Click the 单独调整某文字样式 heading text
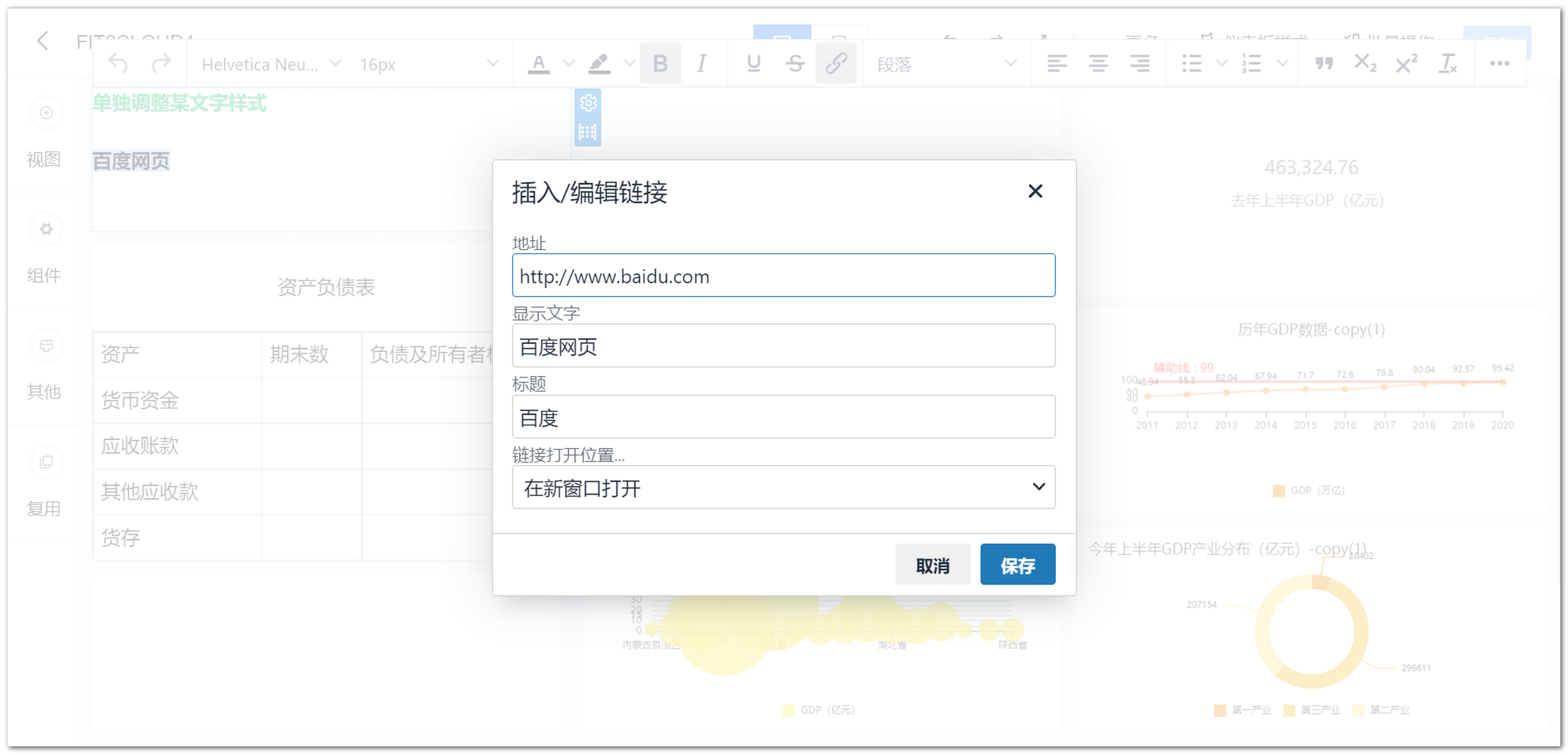 tap(180, 103)
